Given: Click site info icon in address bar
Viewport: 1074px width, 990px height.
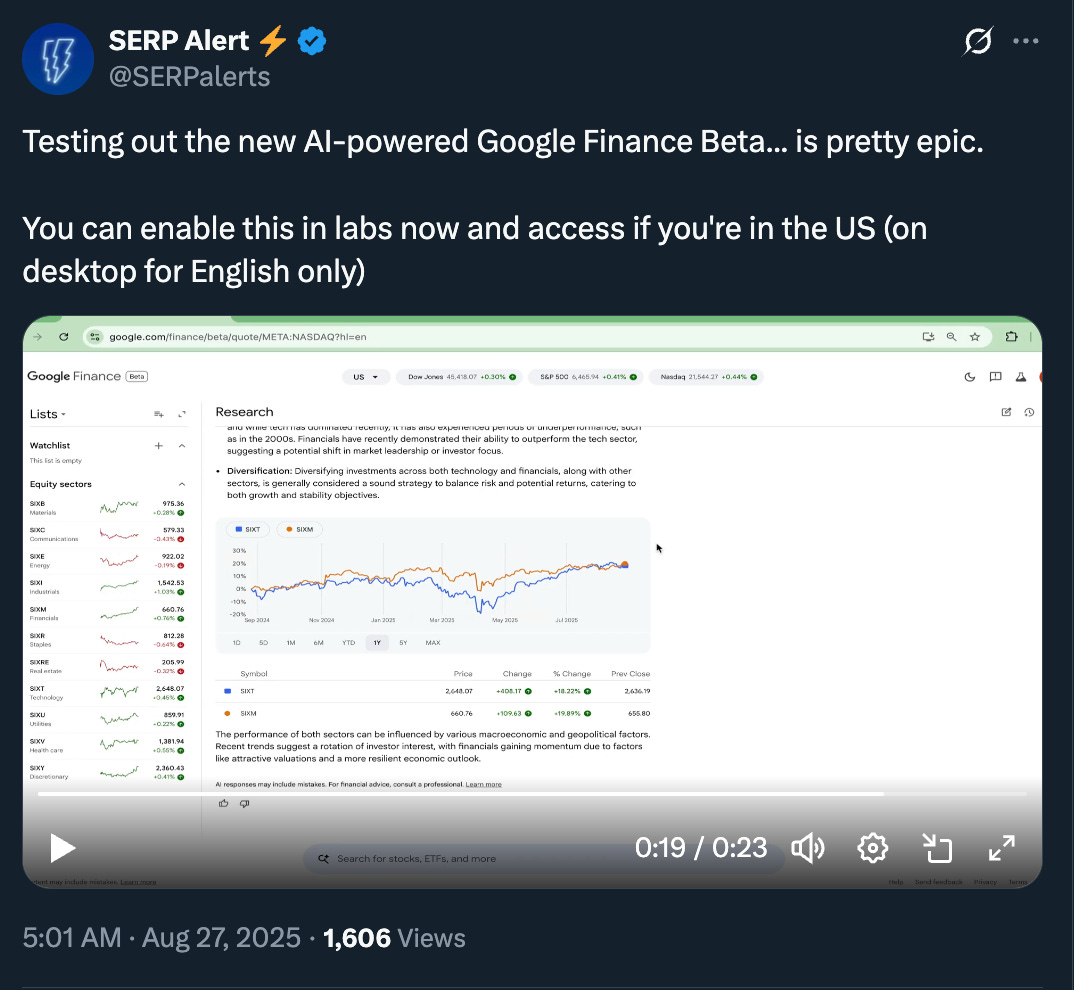Looking at the screenshot, I should click(x=95, y=336).
